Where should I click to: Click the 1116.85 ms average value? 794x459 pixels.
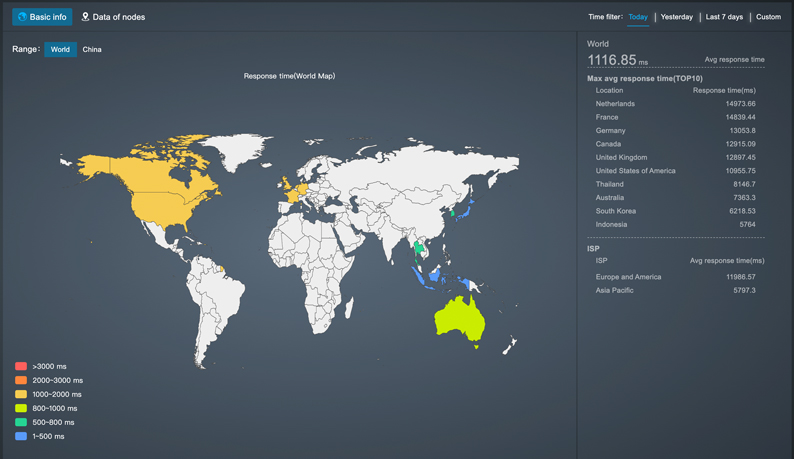click(617, 60)
